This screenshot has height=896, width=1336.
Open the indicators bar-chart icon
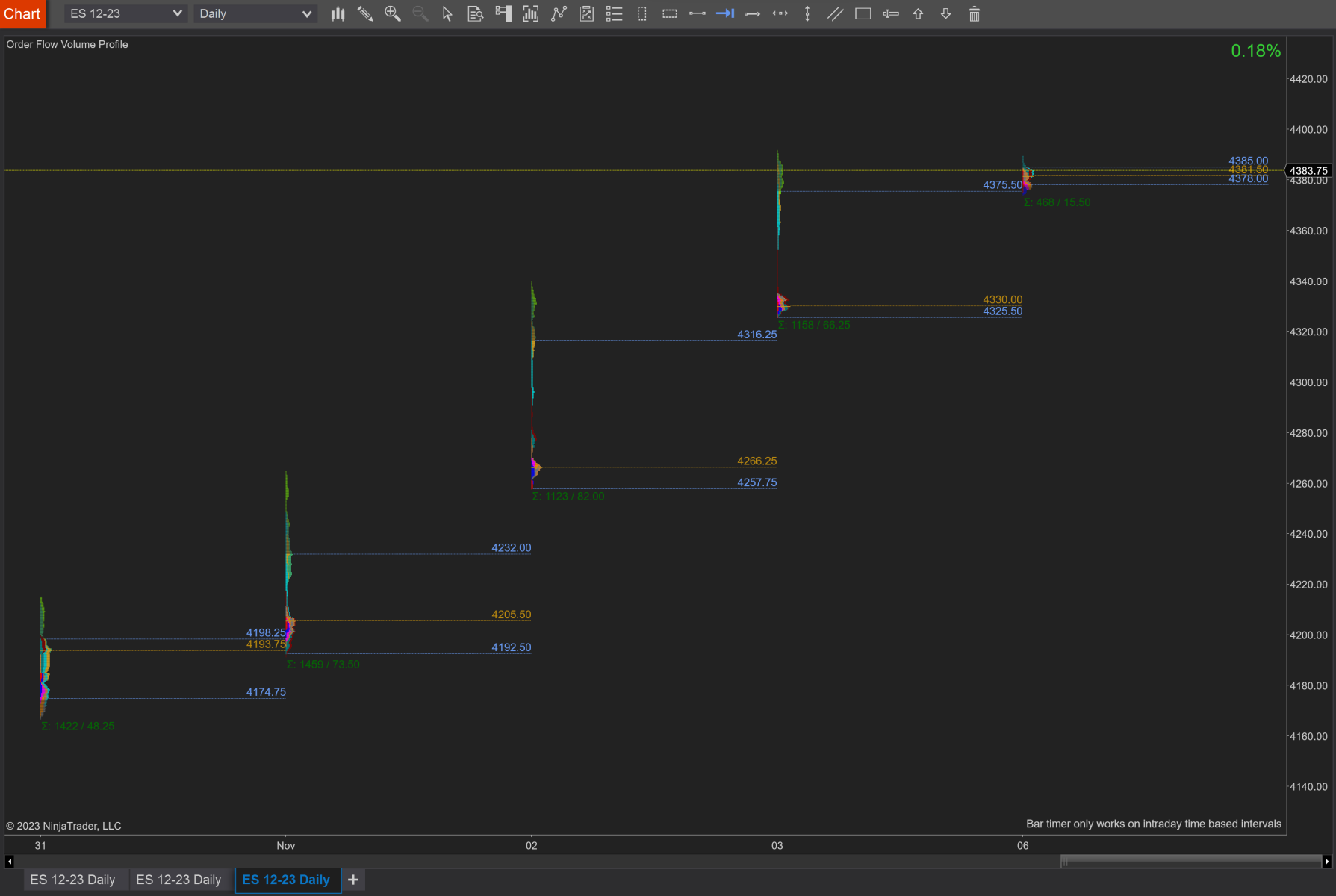point(531,13)
